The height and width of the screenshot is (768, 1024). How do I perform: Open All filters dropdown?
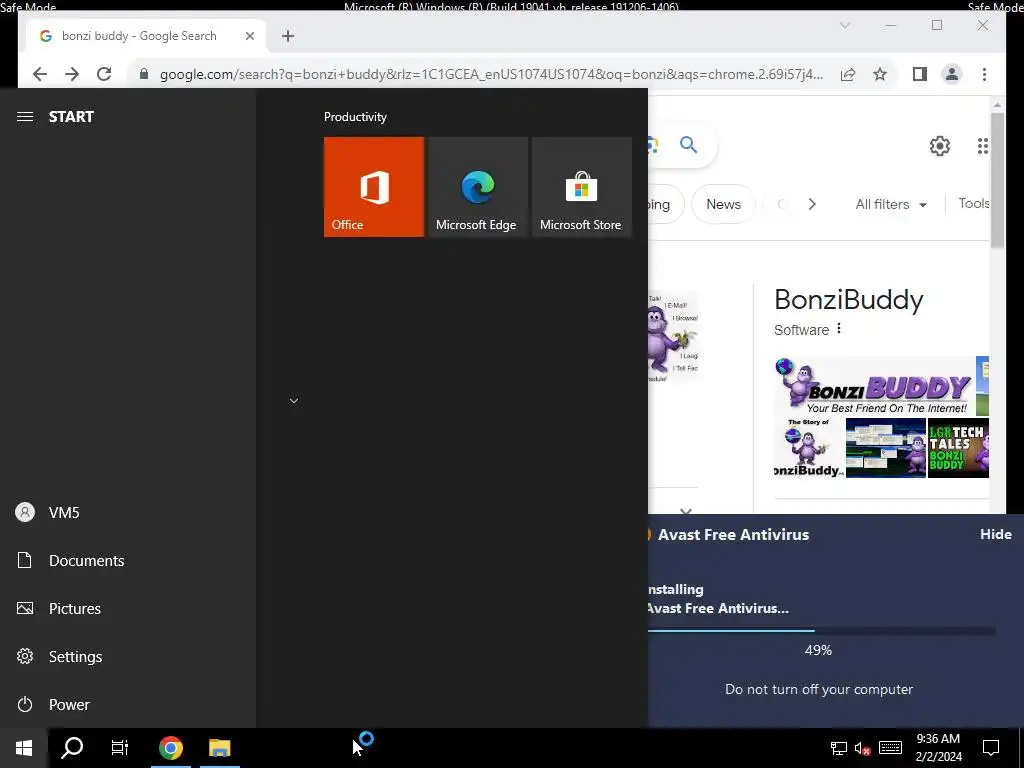[x=891, y=204]
